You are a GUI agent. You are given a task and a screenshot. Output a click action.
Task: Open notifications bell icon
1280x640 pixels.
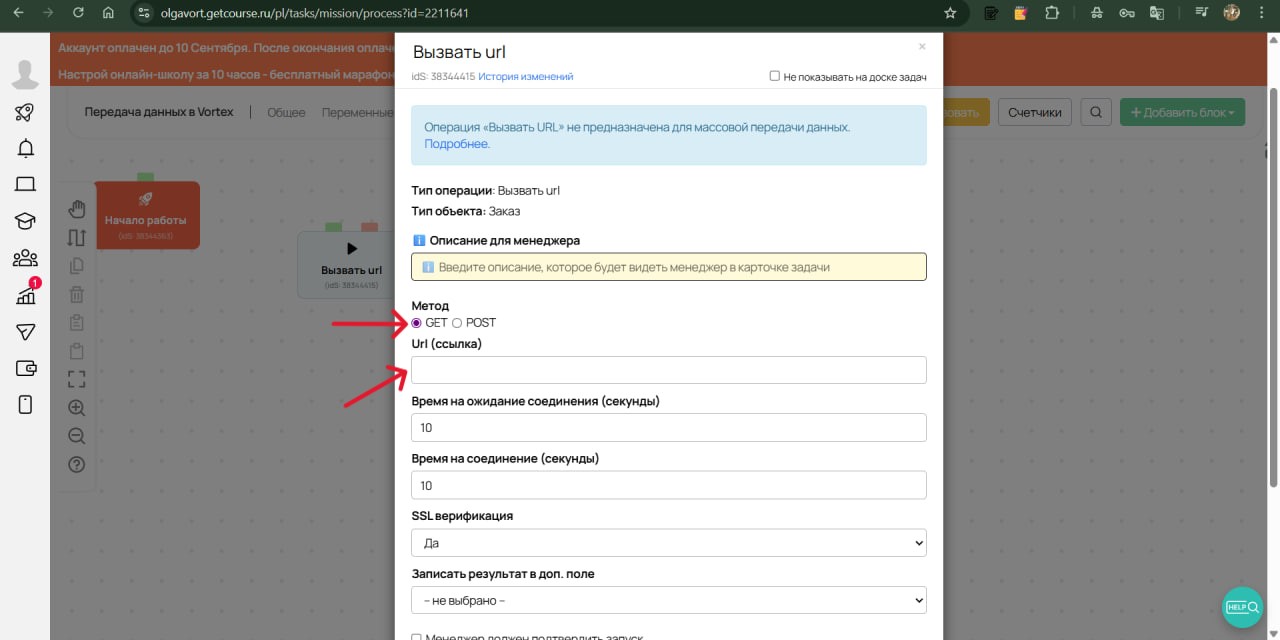point(25,148)
